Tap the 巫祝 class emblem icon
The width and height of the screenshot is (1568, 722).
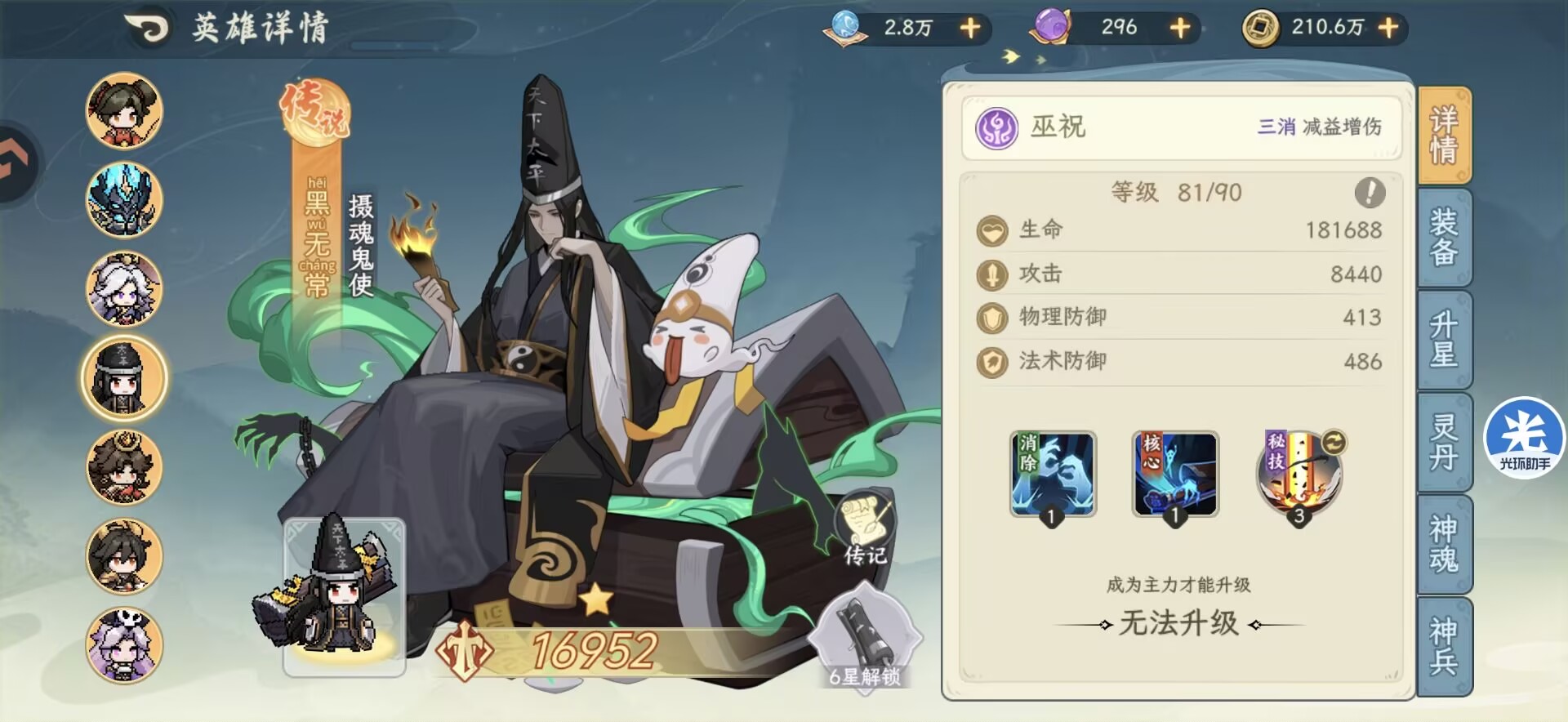[997, 128]
